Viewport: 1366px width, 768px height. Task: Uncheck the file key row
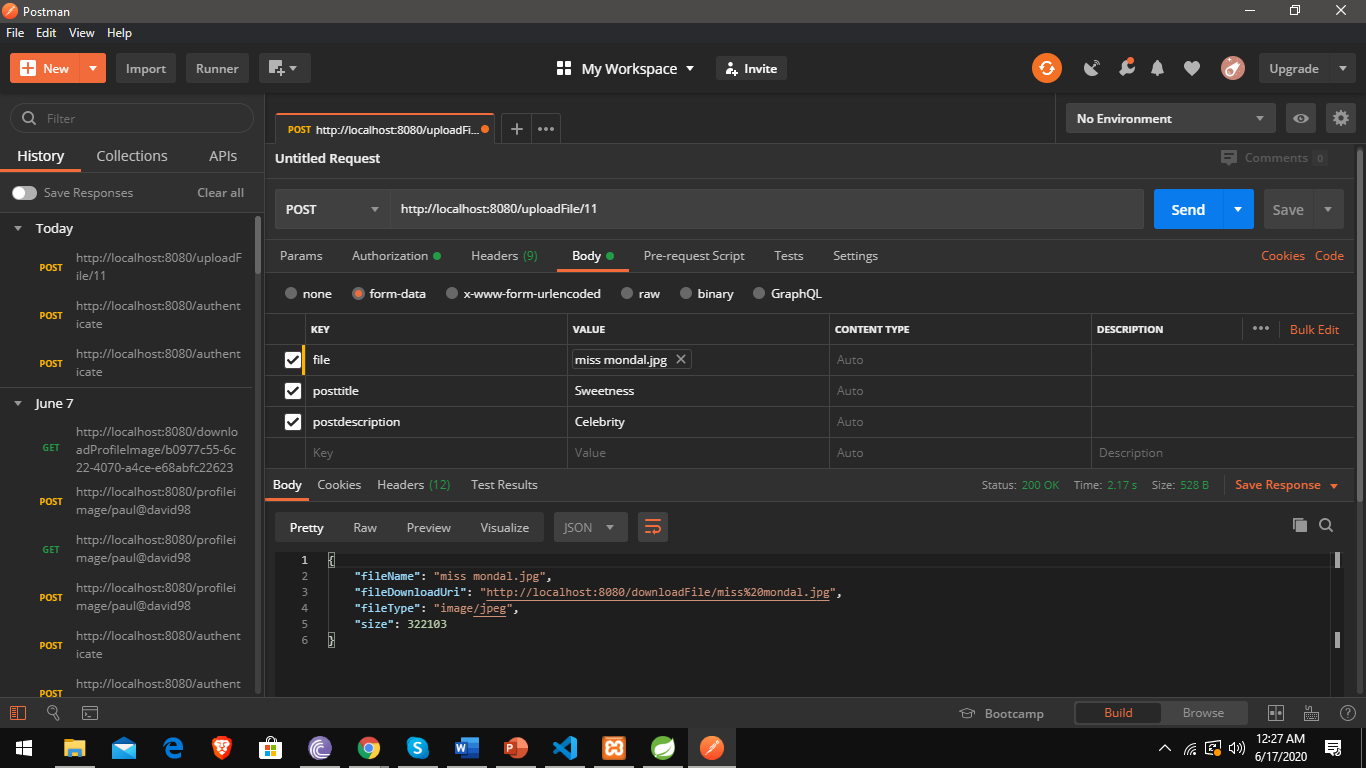(293, 360)
